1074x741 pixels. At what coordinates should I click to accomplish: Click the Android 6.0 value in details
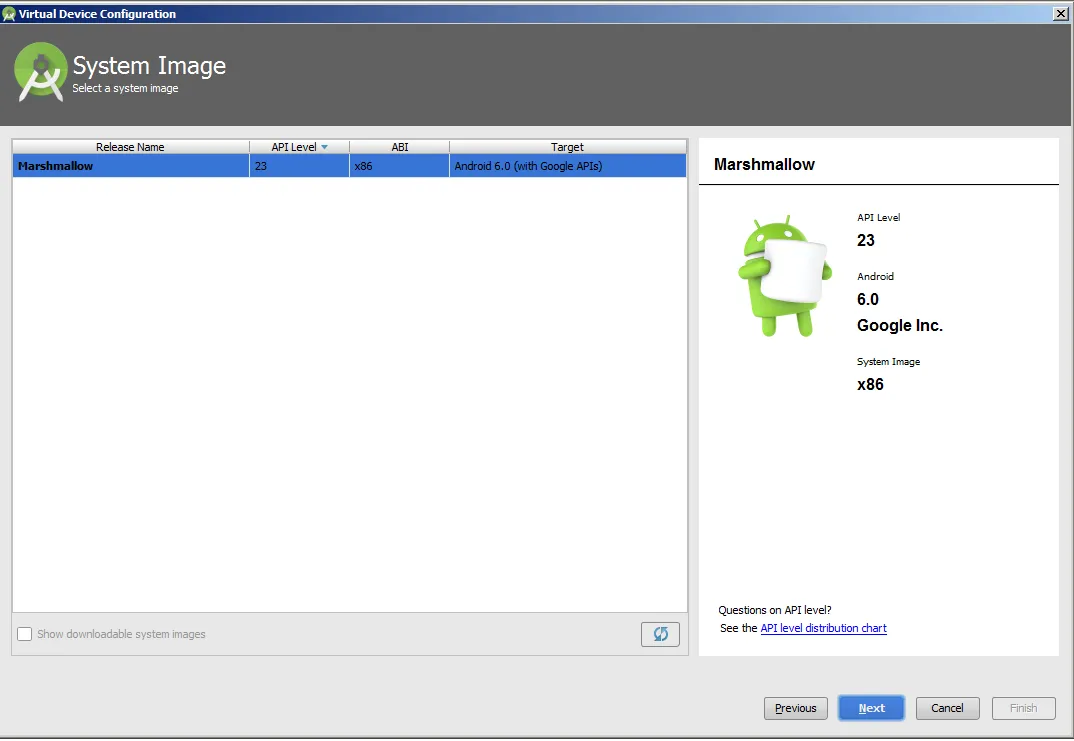tap(867, 299)
